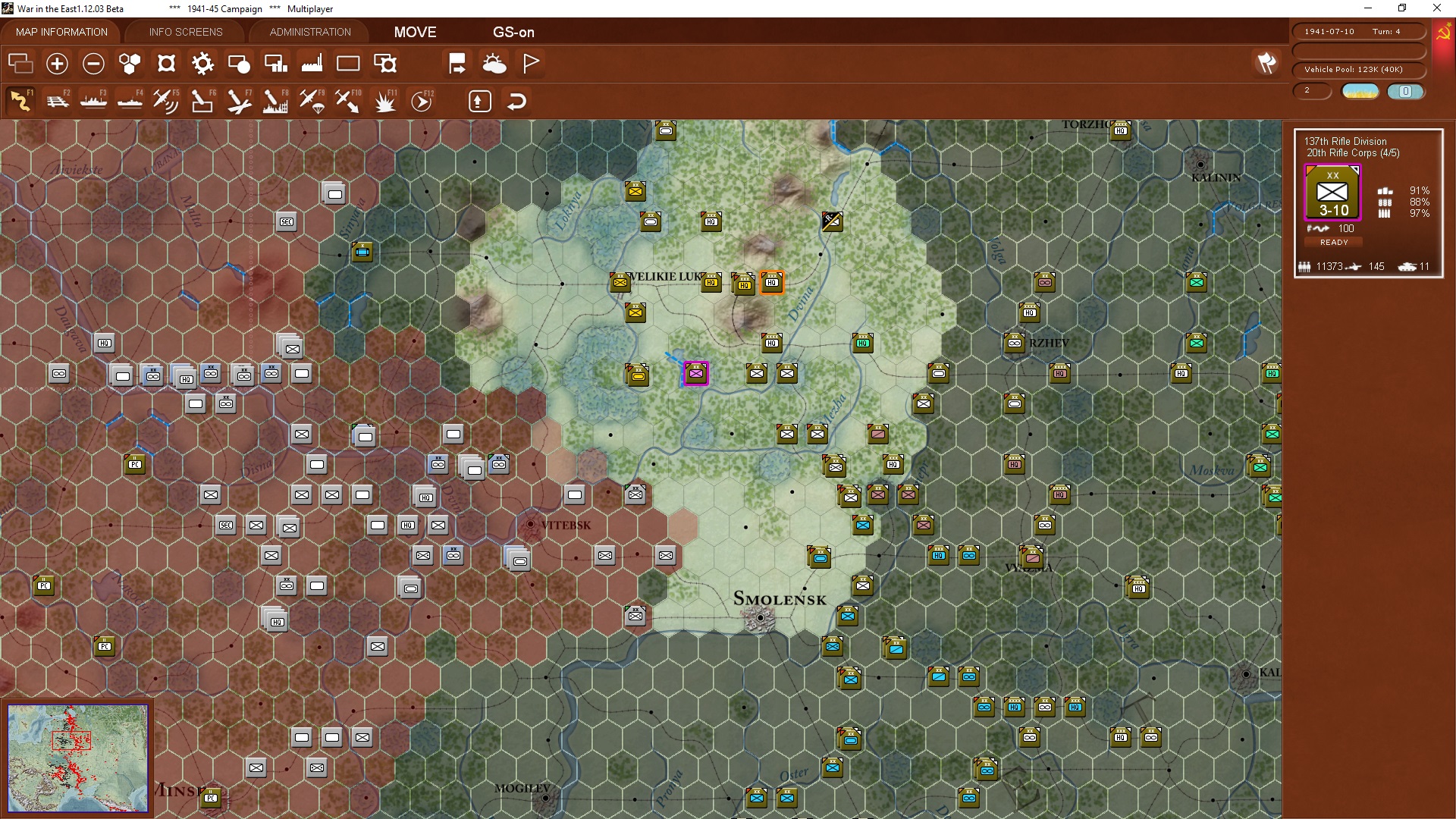Select F6 bomb unit mode icon
This screenshot has width=1456, height=819.
202,101
